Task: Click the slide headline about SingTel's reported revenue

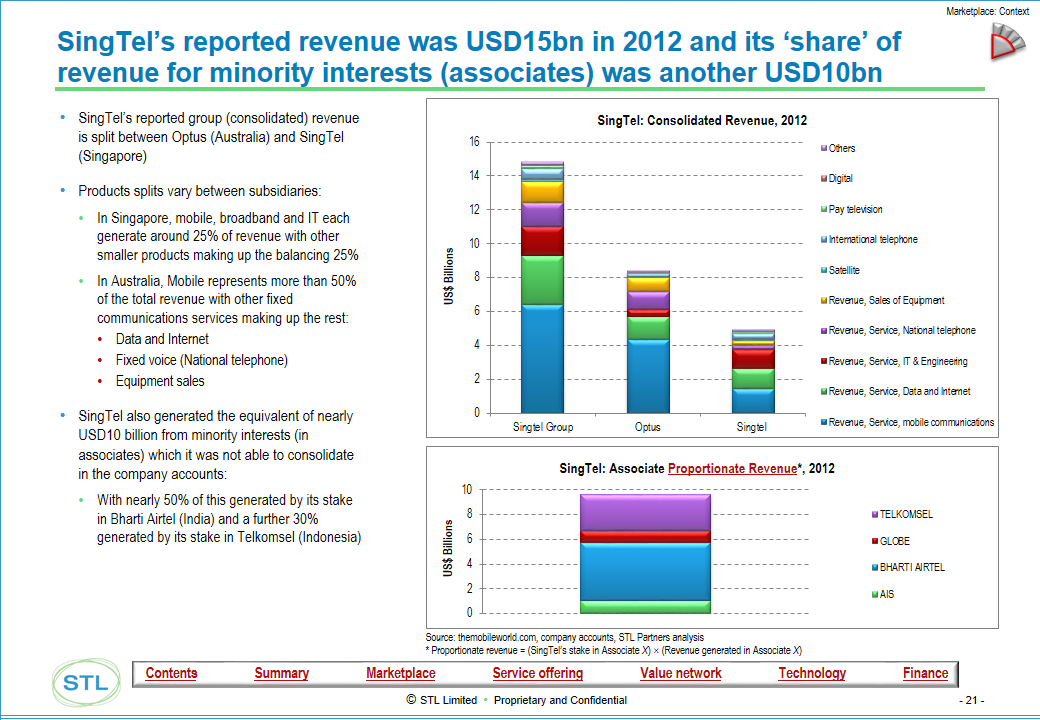Action: click(479, 57)
